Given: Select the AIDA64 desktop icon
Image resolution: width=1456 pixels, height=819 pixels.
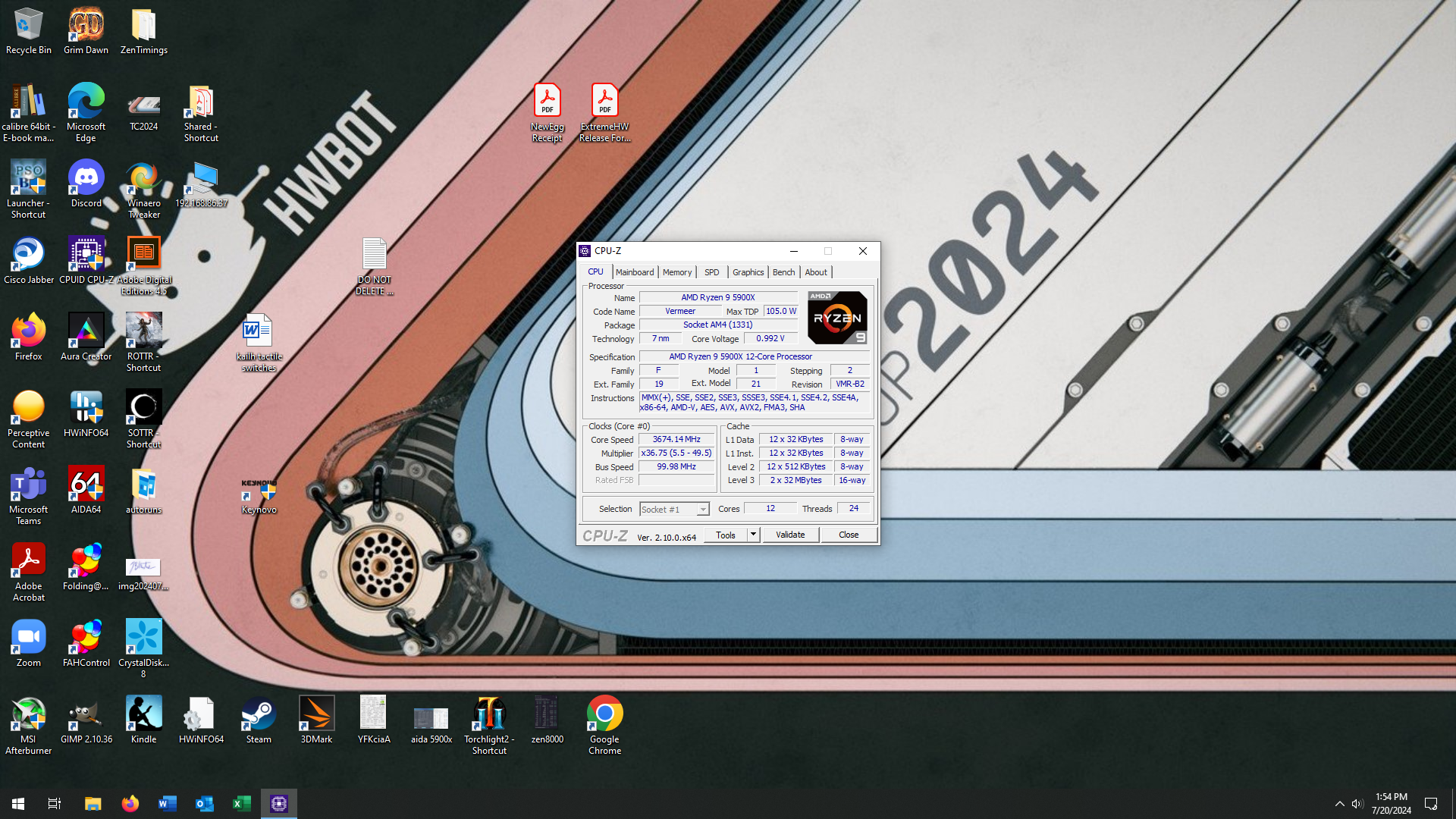Looking at the screenshot, I should (x=86, y=490).
